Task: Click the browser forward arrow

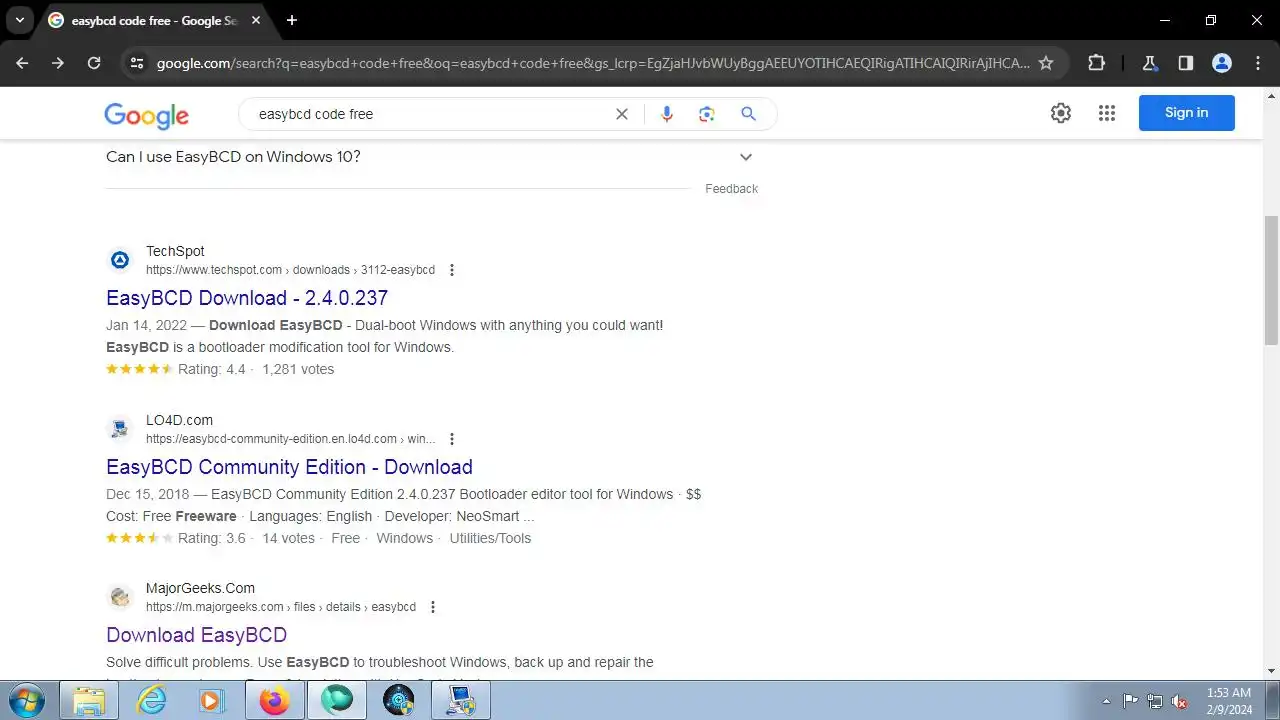Action: [x=58, y=63]
